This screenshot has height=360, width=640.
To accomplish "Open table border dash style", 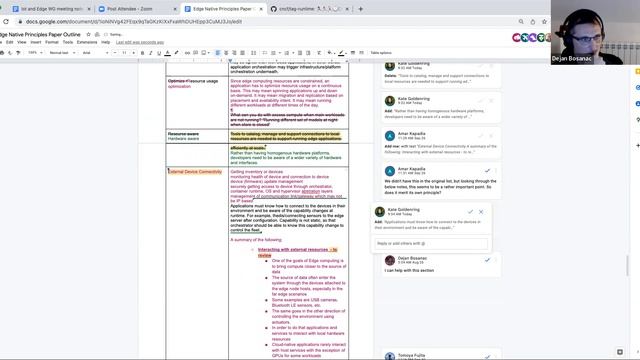I will coord(361,53).
